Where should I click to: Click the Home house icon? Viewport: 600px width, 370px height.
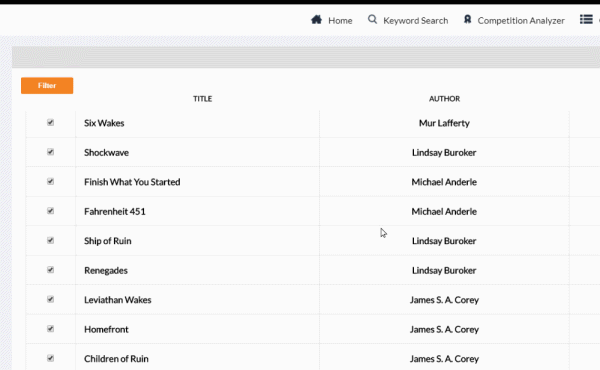[x=316, y=20]
